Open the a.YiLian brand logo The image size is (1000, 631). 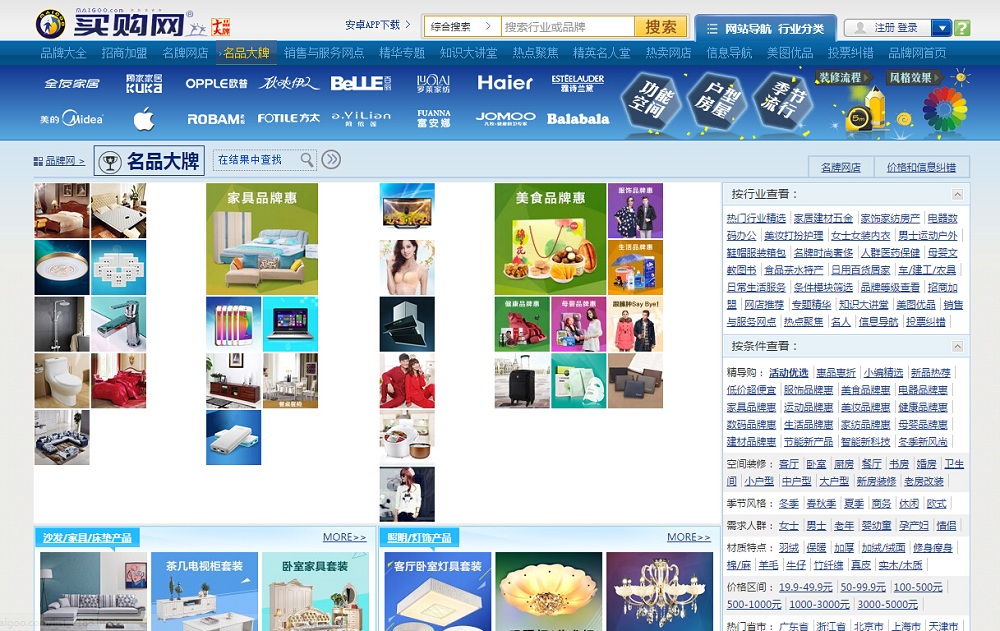[x=361, y=118]
